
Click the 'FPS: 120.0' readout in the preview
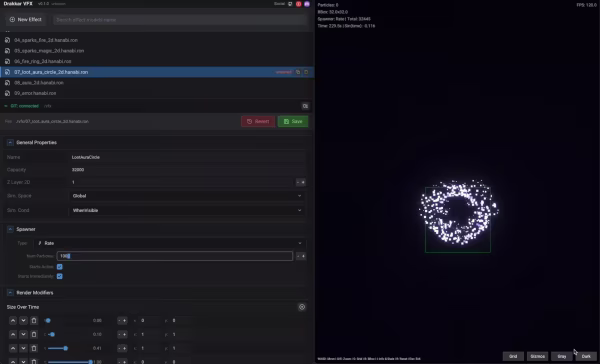point(586,5)
